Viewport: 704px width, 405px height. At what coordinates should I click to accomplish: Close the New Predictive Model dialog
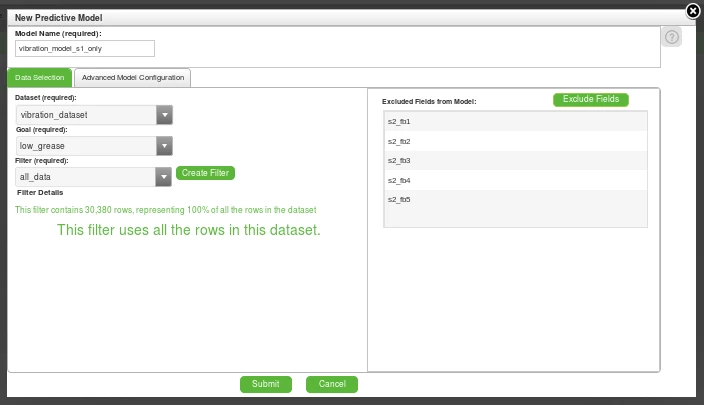[x=693, y=11]
